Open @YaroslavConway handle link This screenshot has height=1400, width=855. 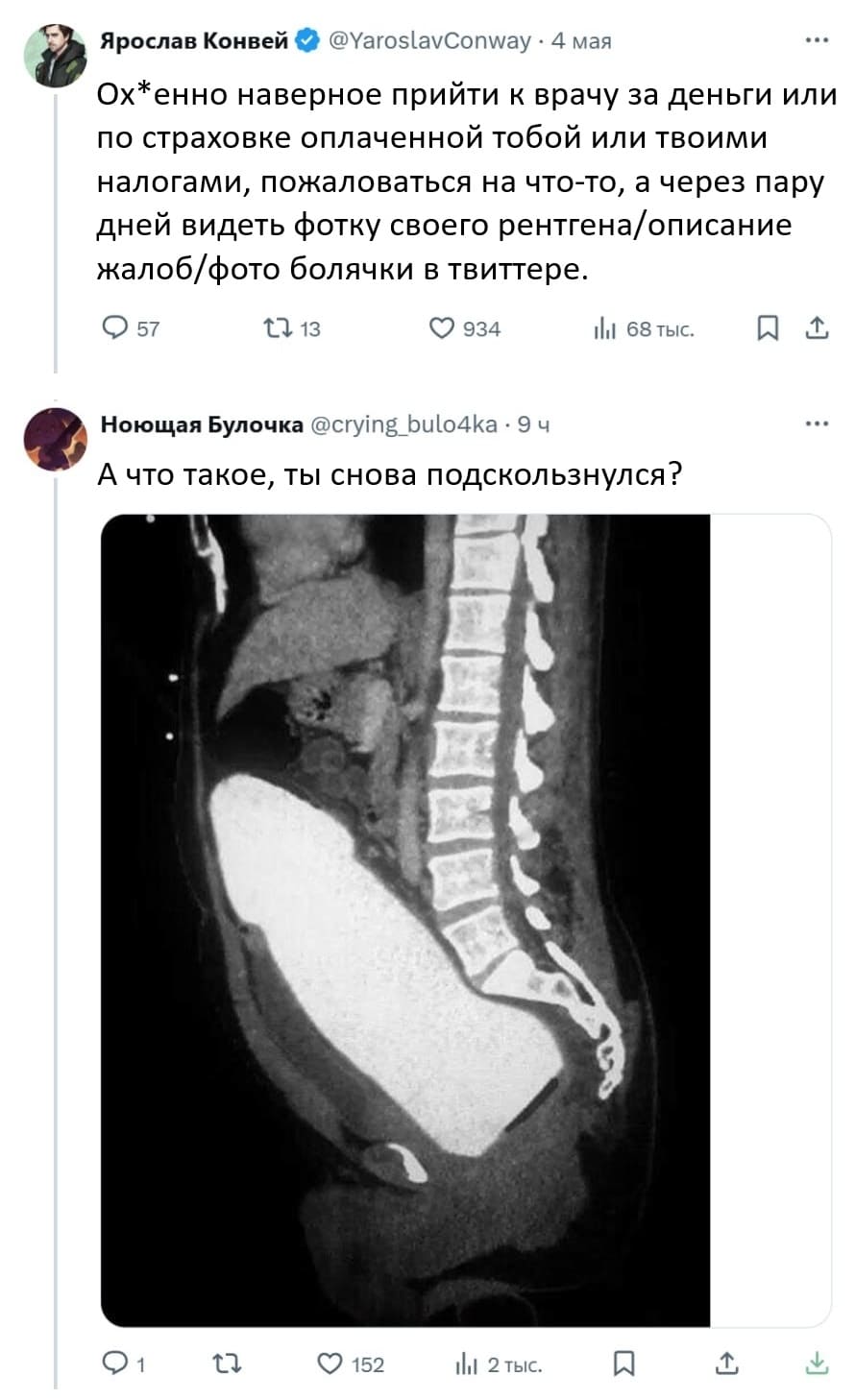[x=429, y=40]
